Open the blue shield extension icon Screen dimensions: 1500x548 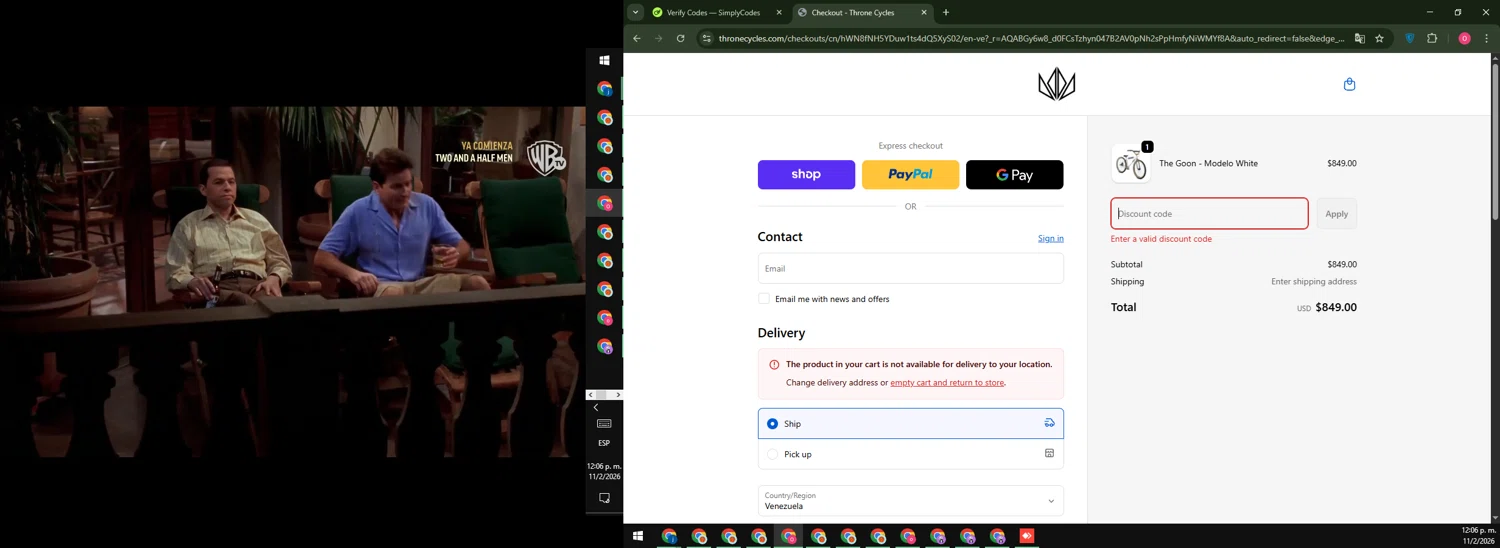click(1410, 38)
